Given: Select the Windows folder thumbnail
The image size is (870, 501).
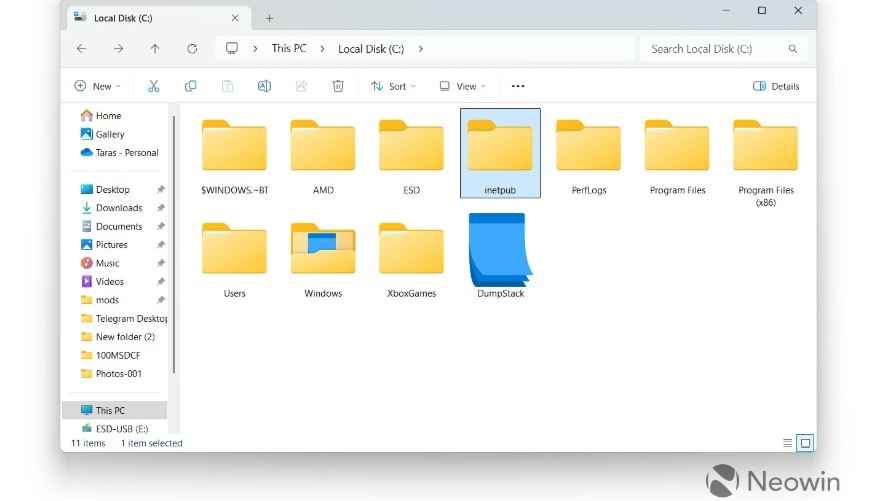Looking at the screenshot, I should [323, 251].
